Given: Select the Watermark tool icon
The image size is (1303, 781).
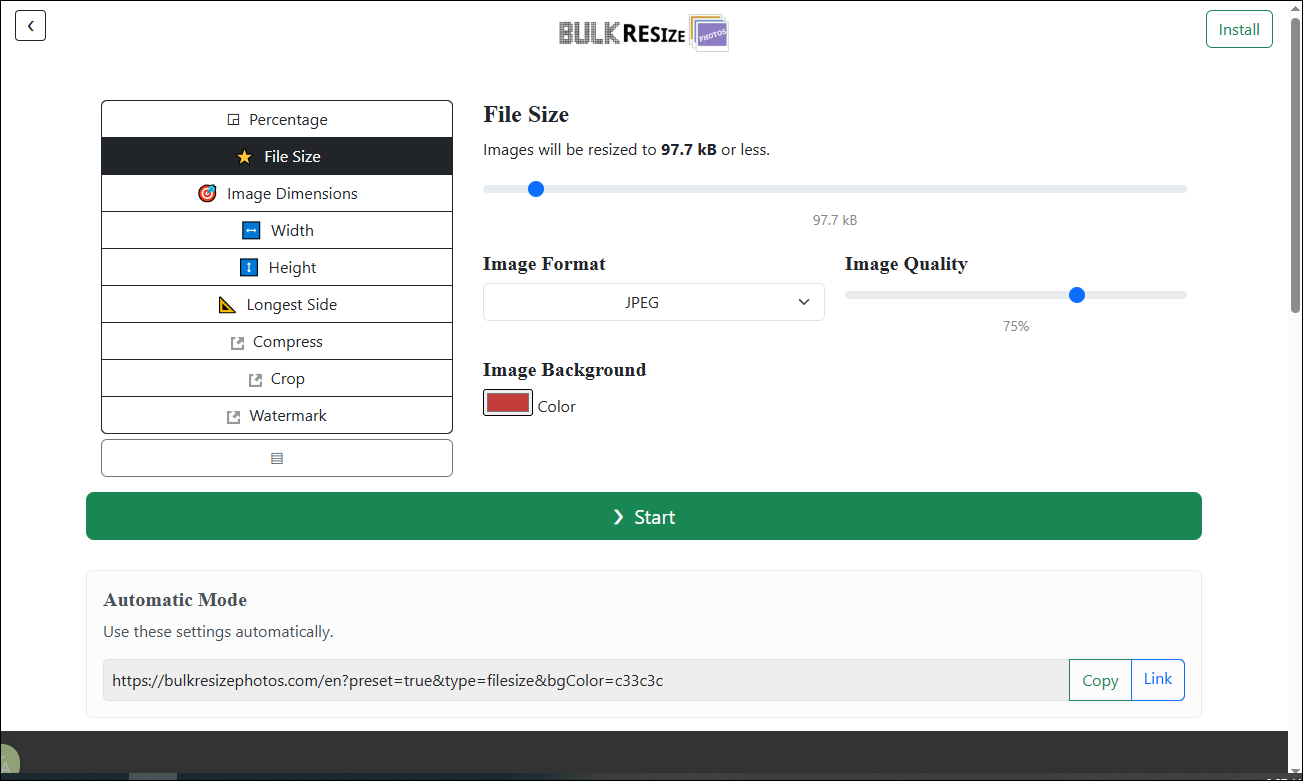Looking at the screenshot, I should click(234, 415).
